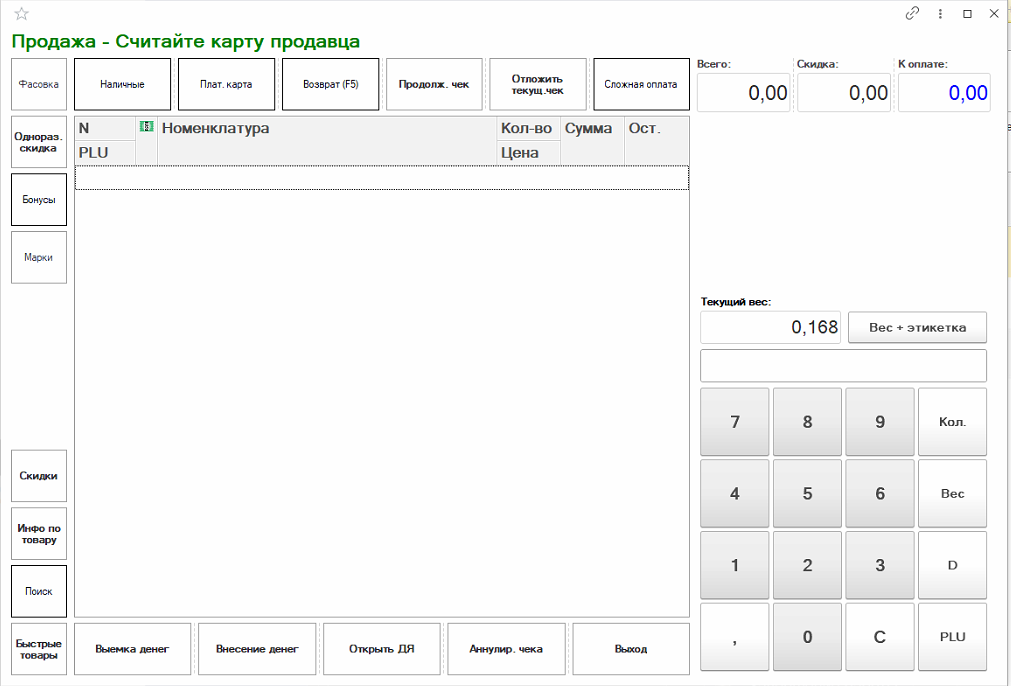Start a Возврат (F5) return
The image size is (1011, 686).
(330, 84)
